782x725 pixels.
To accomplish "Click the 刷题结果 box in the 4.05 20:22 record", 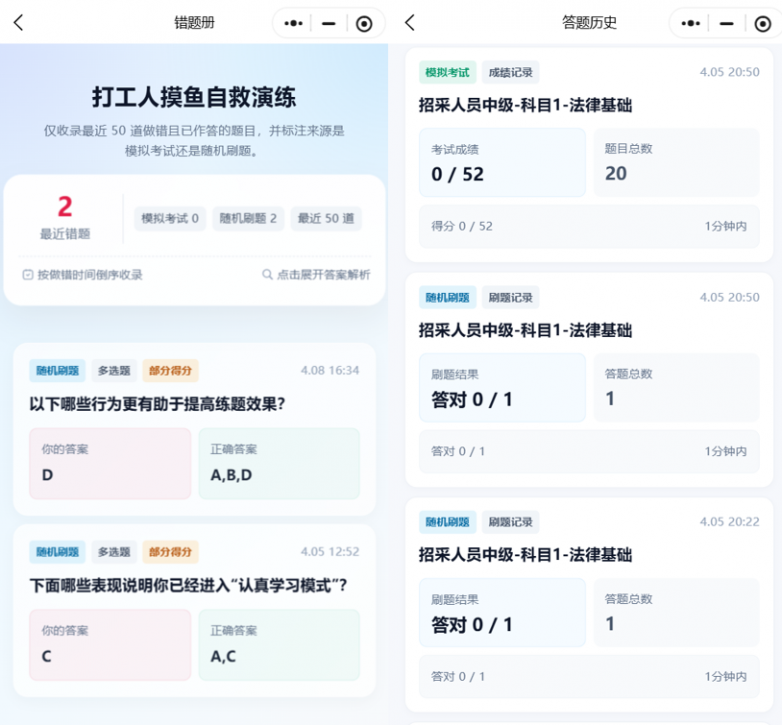I will coord(502,612).
